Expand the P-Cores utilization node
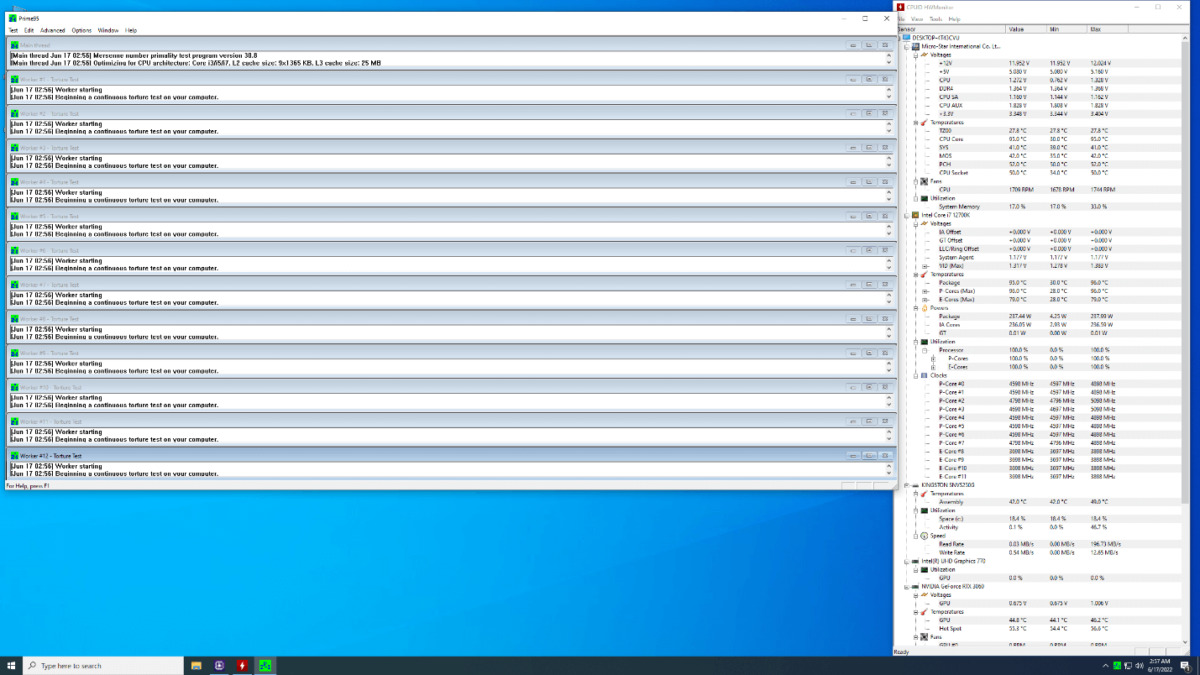Screen dimensions: 1200x675 (x=932, y=358)
